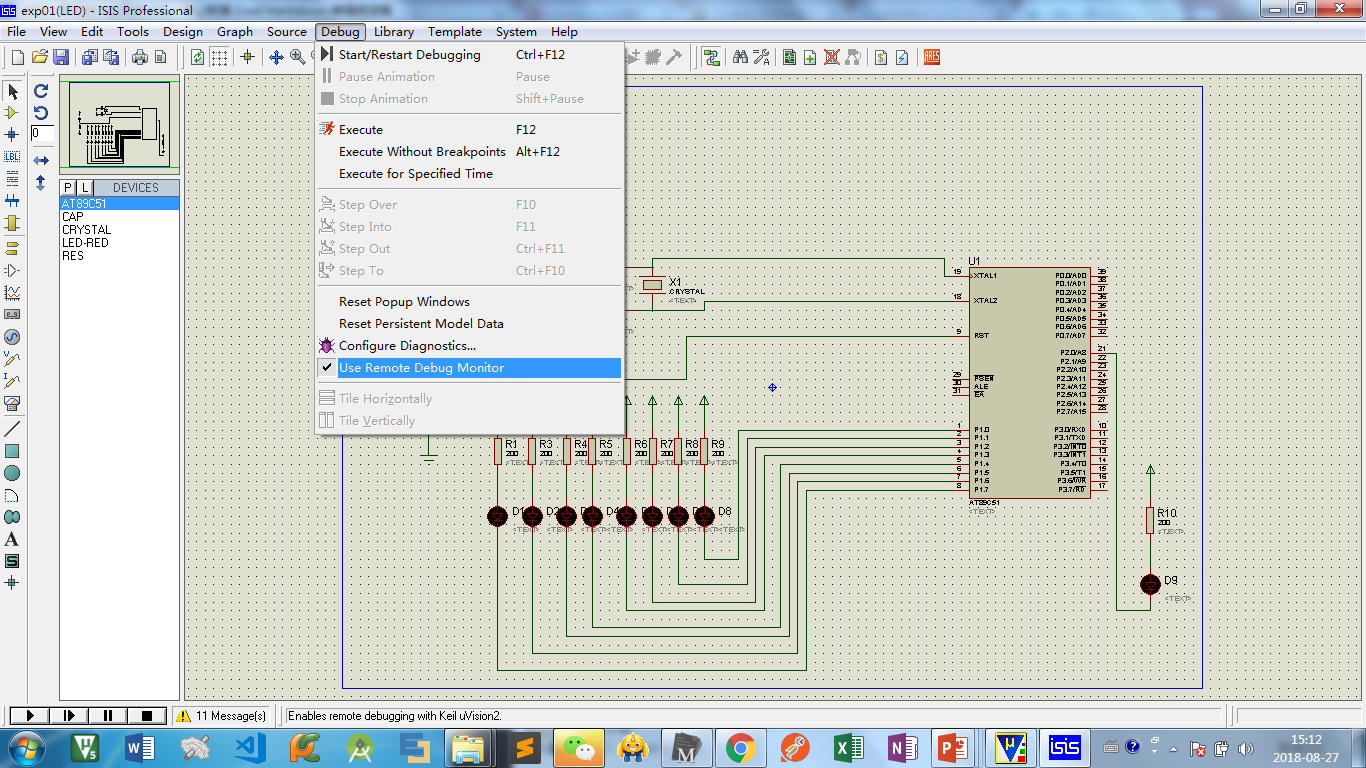
Task: Select the 2D circle drawing tool
Action: pyautogui.click(x=12, y=473)
